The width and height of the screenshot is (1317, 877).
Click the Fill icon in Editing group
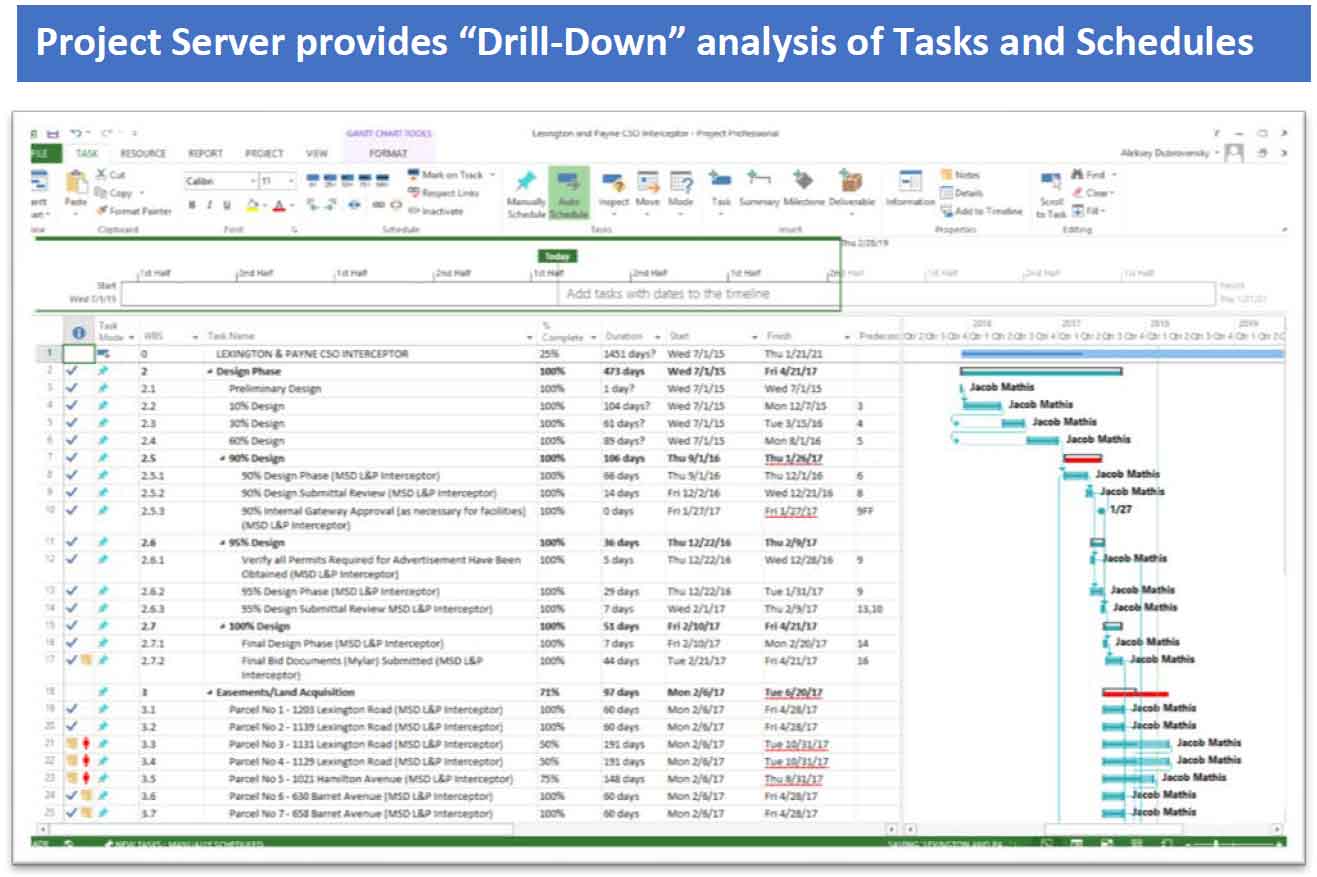1078,211
